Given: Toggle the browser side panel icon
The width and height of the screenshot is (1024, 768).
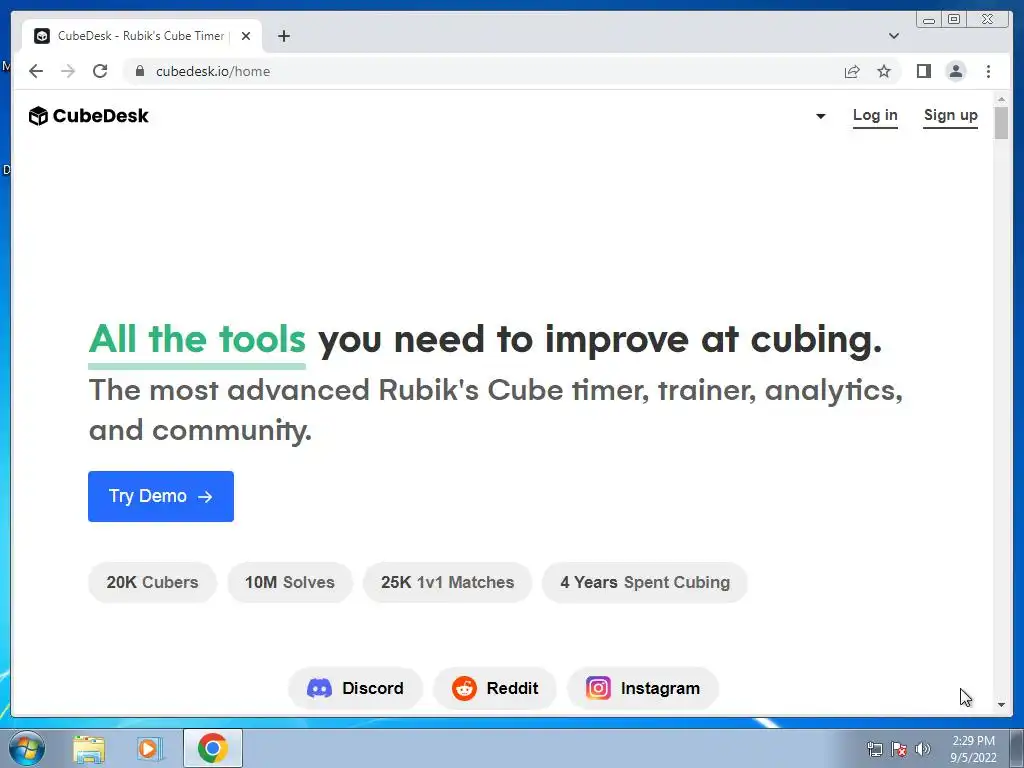Looking at the screenshot, I should click(923, 71).
